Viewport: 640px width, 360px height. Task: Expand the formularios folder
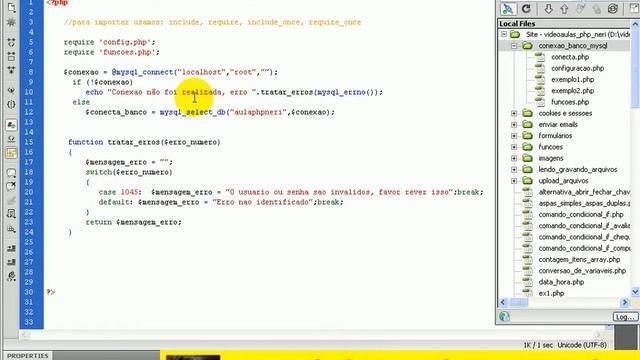coord(514,136)
